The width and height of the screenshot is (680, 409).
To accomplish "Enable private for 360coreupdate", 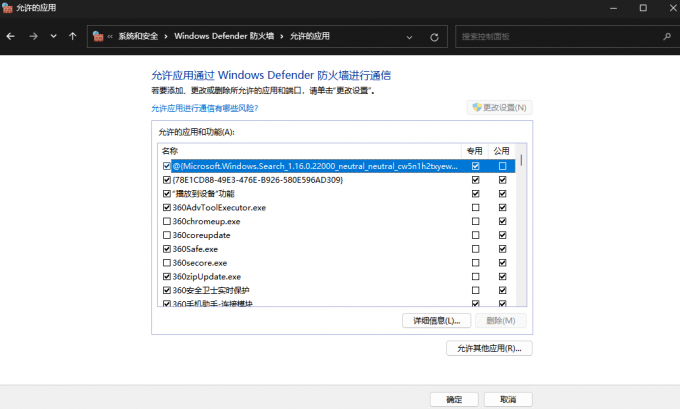I will point(476,236).
